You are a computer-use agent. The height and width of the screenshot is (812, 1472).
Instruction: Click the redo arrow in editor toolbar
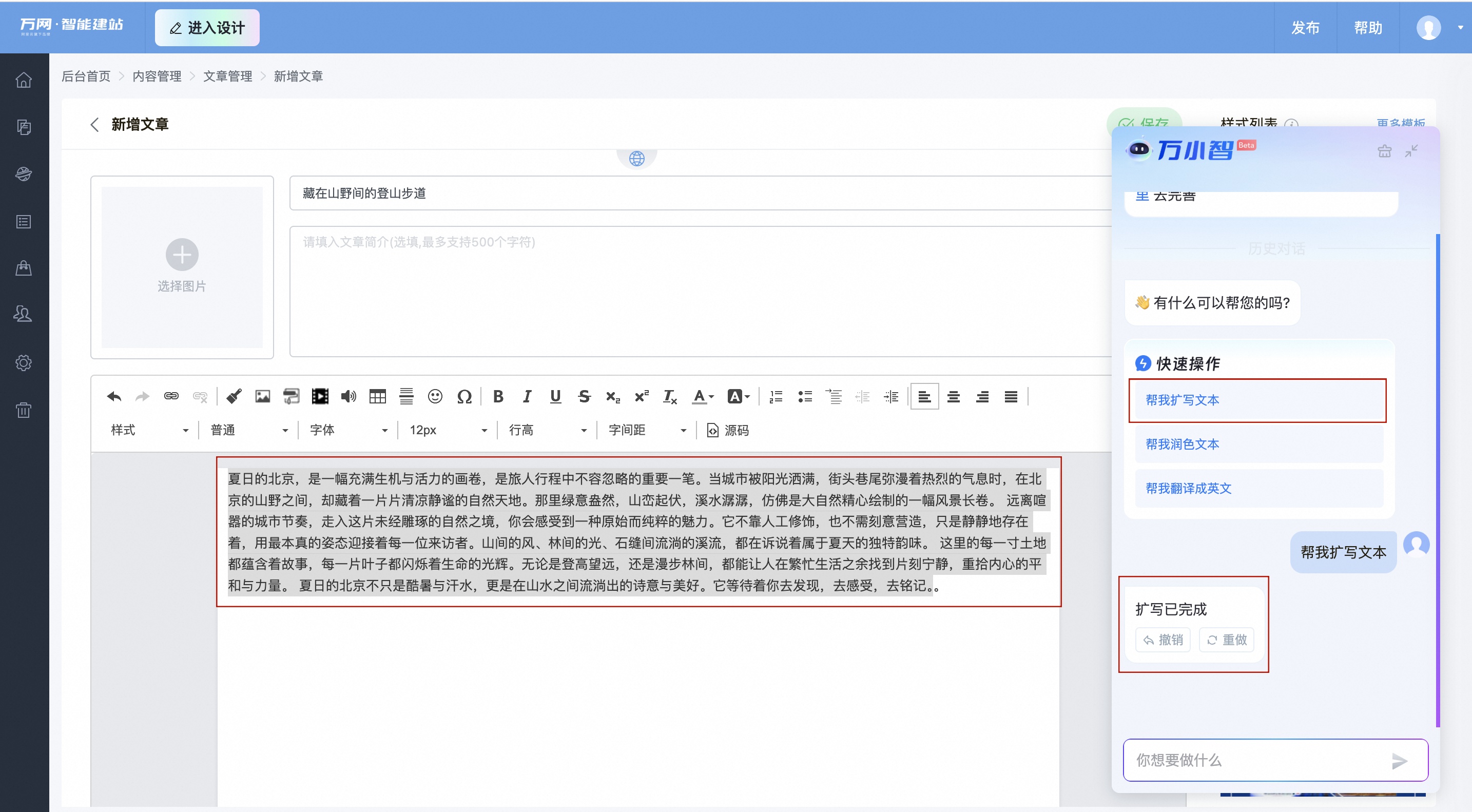(142, 397)
